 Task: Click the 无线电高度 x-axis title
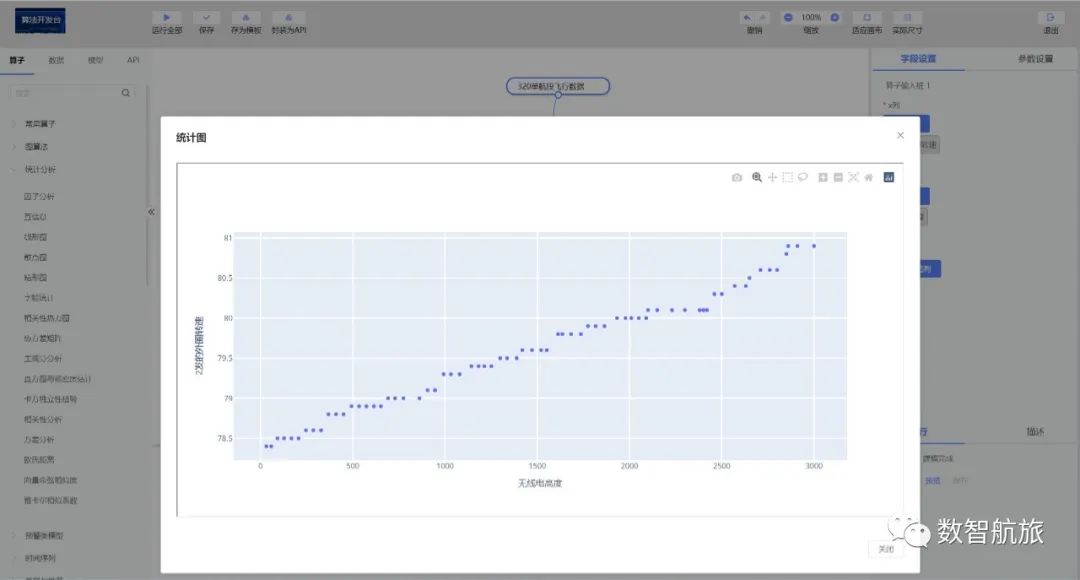coord(540,484)
